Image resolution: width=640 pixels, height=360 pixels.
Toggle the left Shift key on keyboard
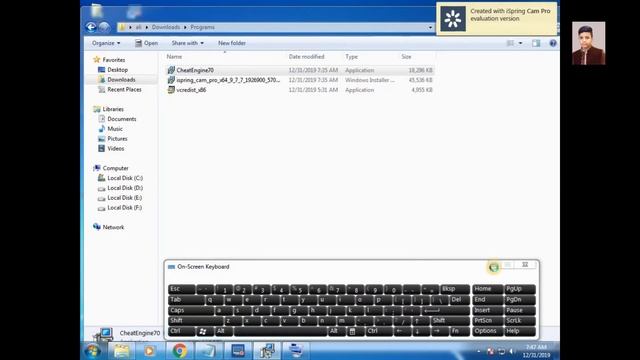pos(196,321)
